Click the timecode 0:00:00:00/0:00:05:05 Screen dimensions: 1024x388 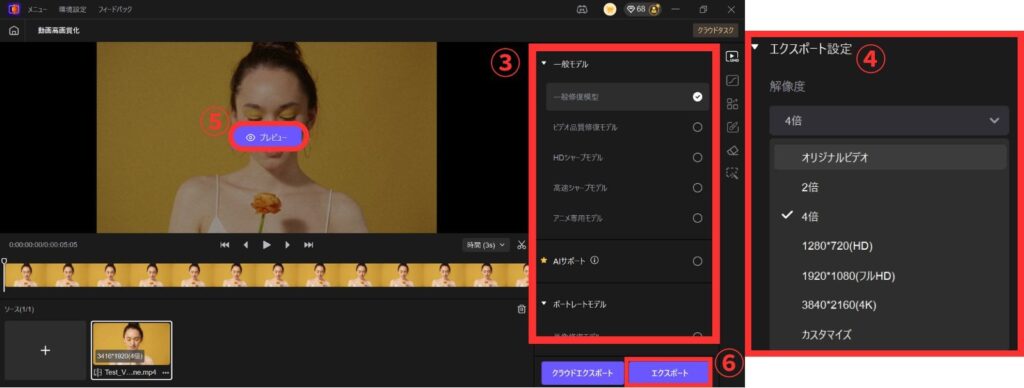click(x=43, y=245)
